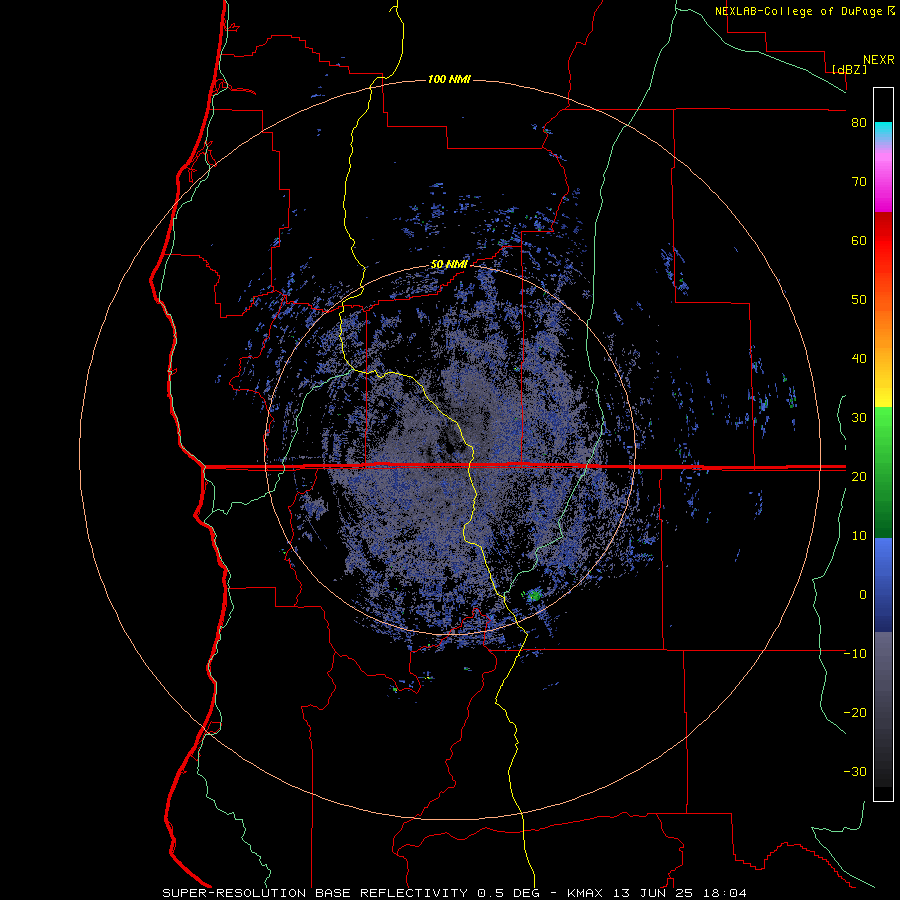Click the 18:04 timestamp in the caption
Viewport: 900px width, 900px height.
point(726,893)
